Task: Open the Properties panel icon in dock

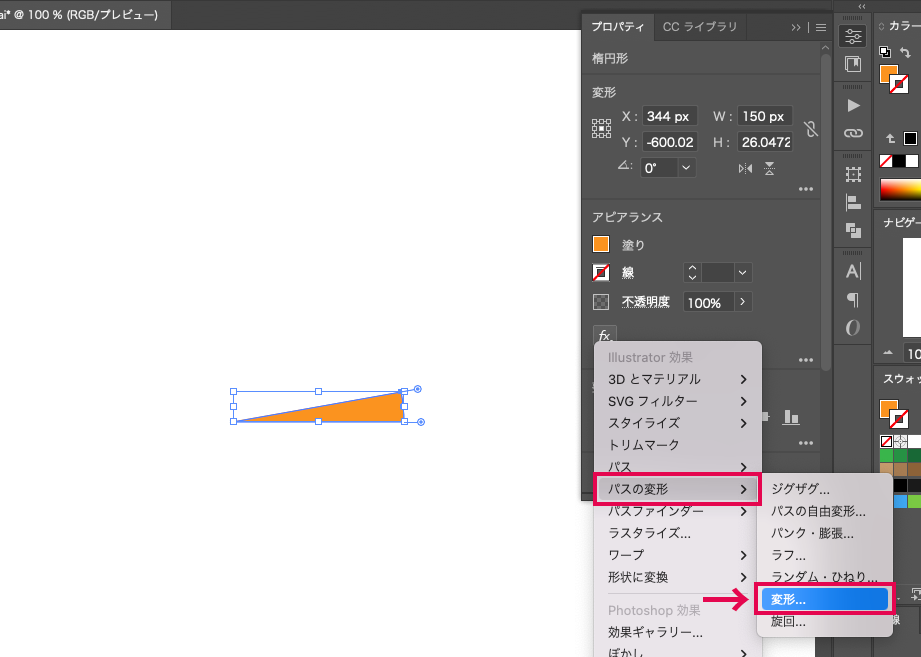Action: pyautogui.click(x=853, y=36)
